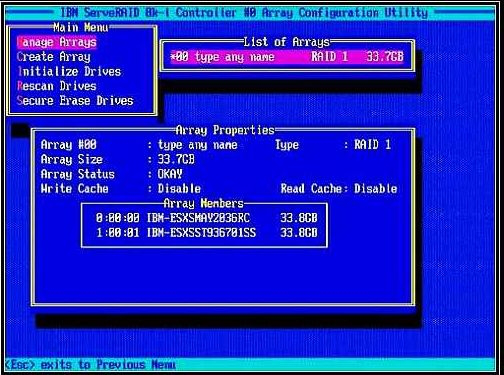Click the Array Size 33.7GB value
This screenshot has width=504, height=375.
tap(176, 159)
